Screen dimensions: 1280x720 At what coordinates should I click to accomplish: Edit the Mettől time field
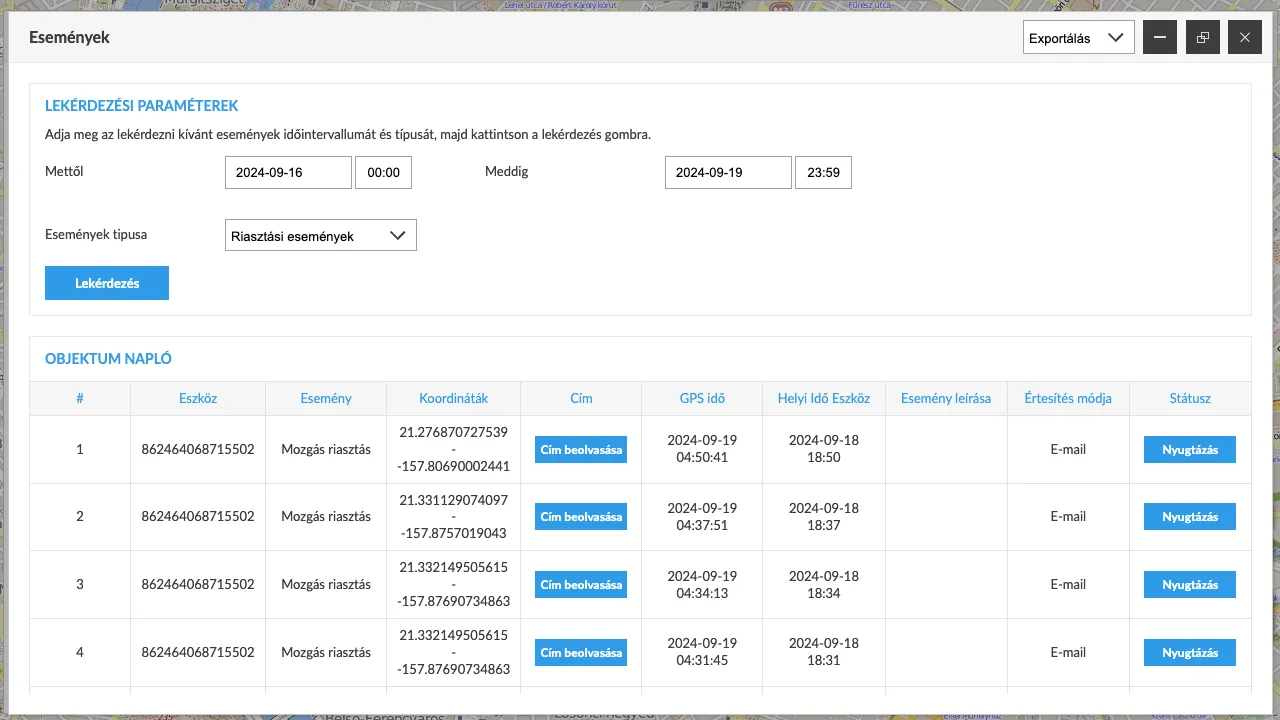pyautogui.click(x=383, y=172)
